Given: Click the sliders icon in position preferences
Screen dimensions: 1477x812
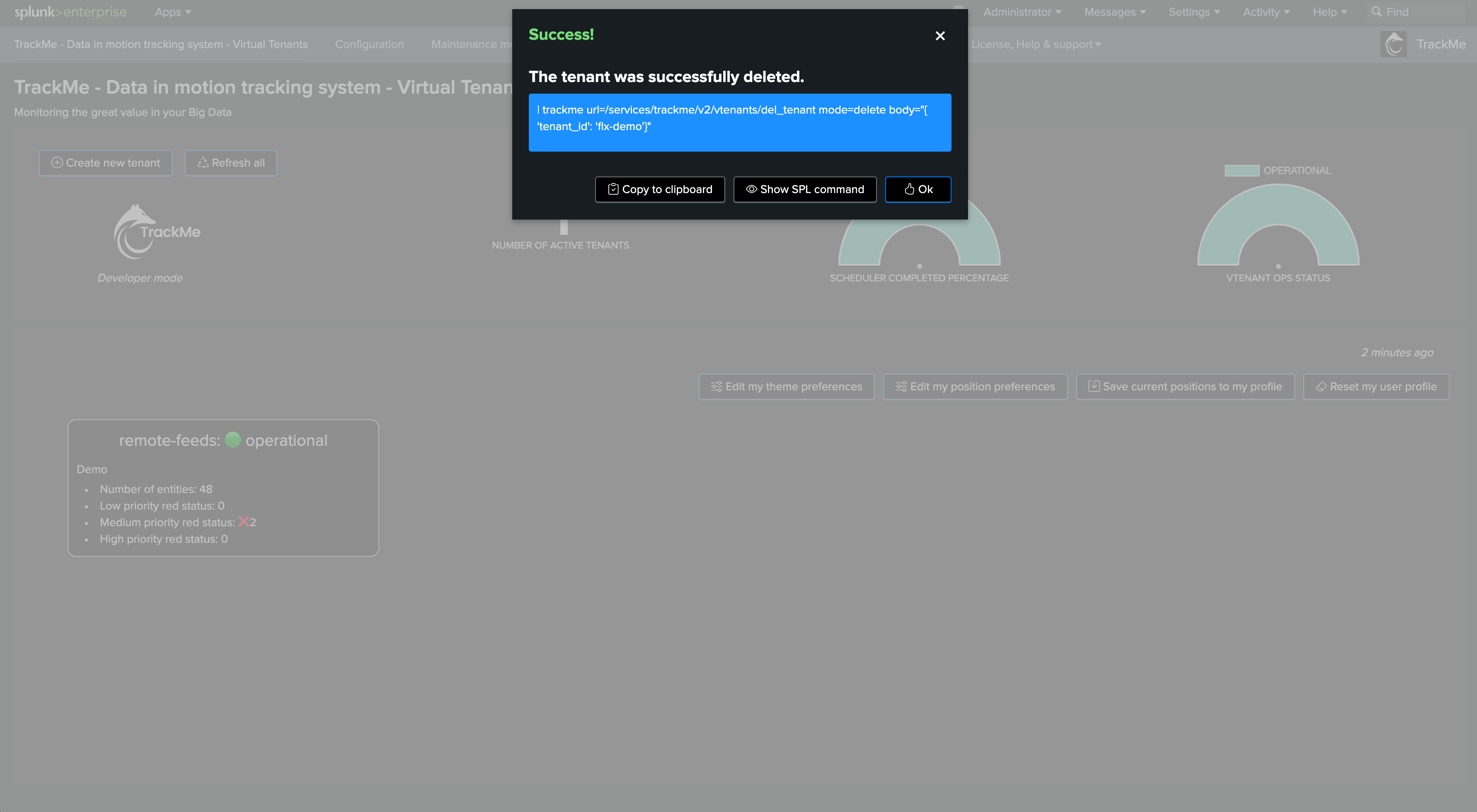Looking at the screenshot, I should [x=901, y=387].
